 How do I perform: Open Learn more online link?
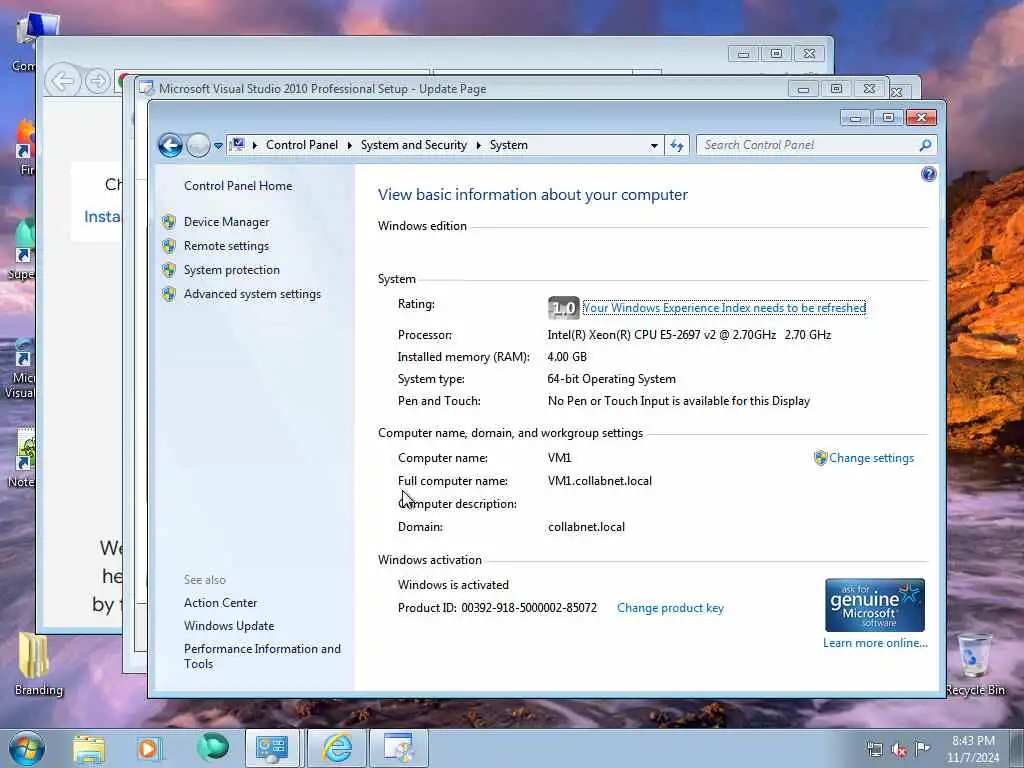click(x=875, y=643)
